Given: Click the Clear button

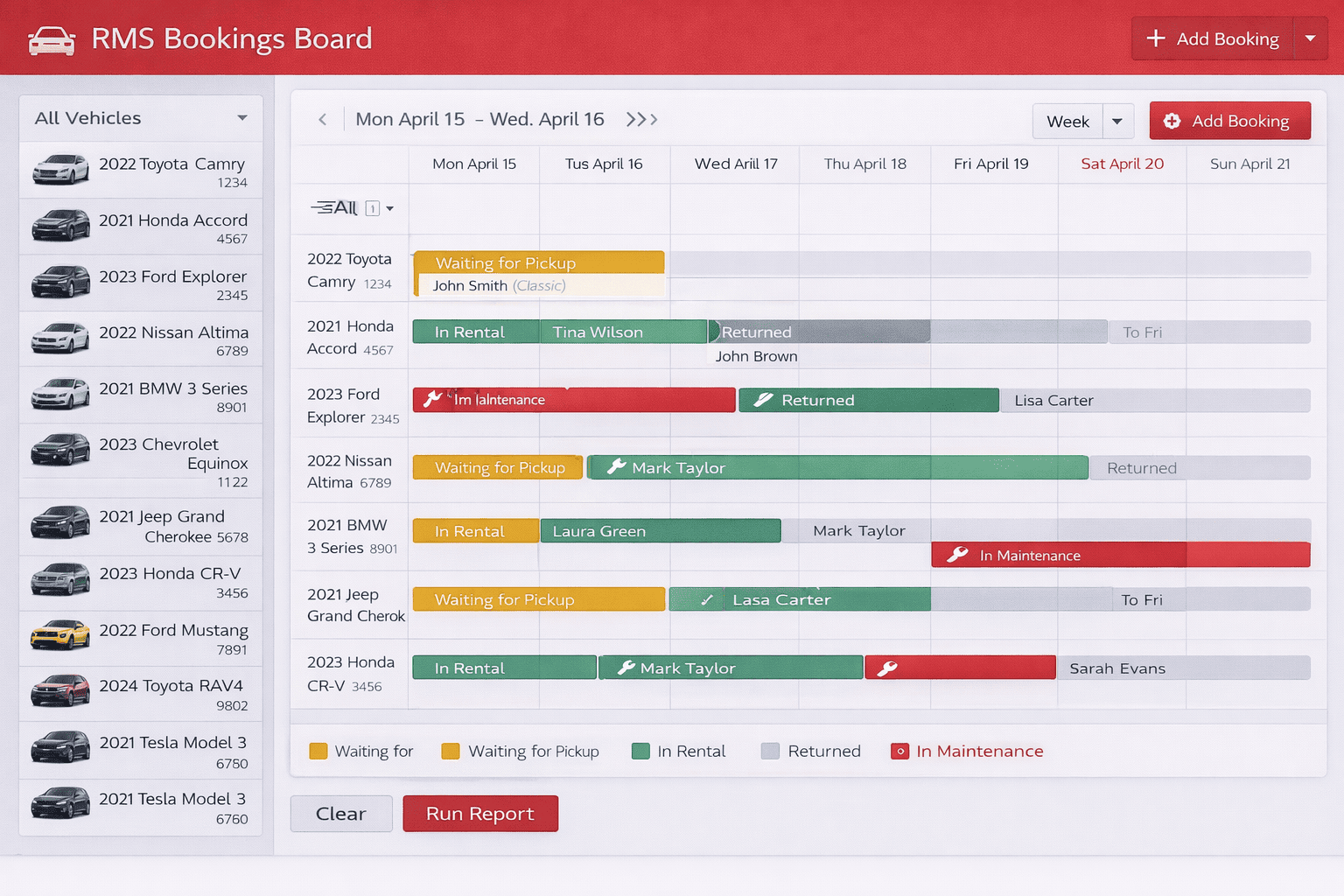Looking at the screenshot, I should pyautogui.click(x=340, y=814).
